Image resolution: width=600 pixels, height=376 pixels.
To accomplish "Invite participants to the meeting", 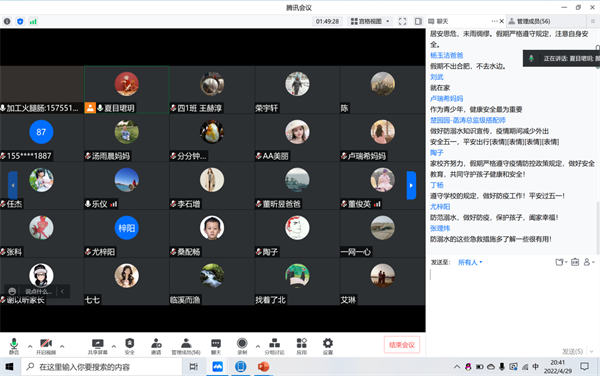I will click(156, 346).
